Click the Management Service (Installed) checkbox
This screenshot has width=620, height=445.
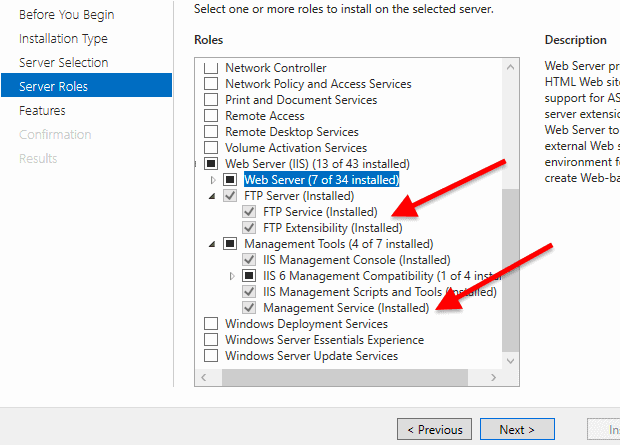click(249, 308)
